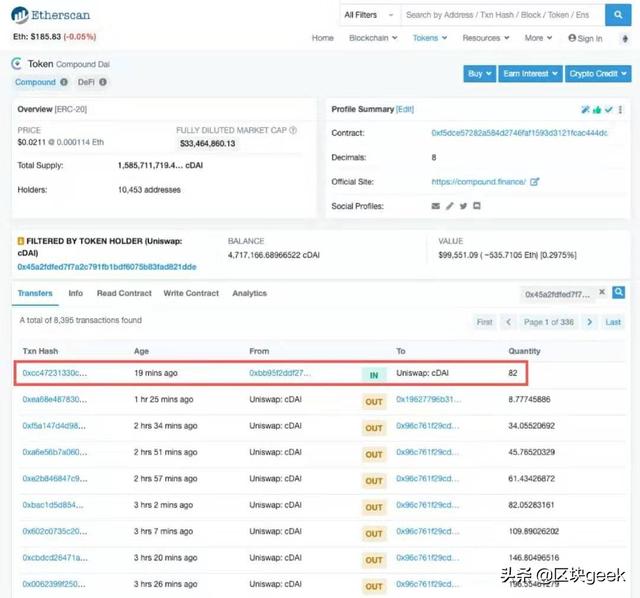Open sender address 0xbb95f2ddf27
640x598 pixels.
[x=280, y=373]
